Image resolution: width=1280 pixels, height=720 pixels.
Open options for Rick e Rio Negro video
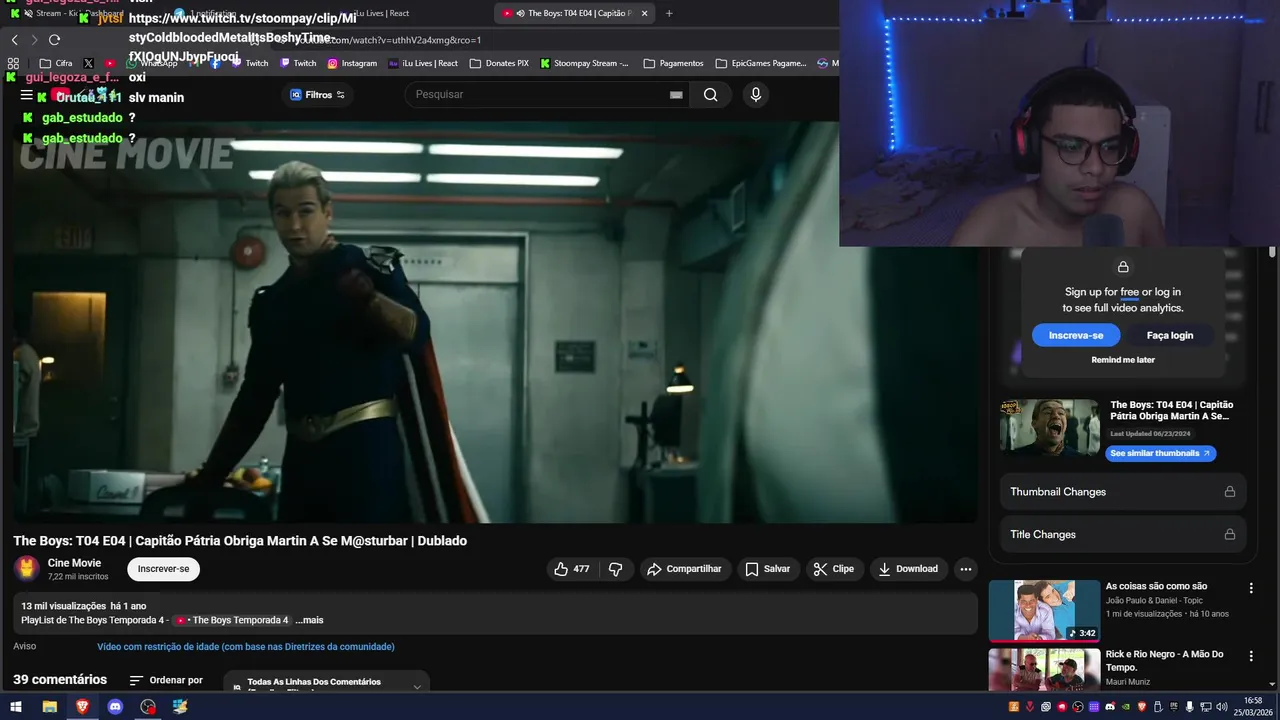point(1250,657)
